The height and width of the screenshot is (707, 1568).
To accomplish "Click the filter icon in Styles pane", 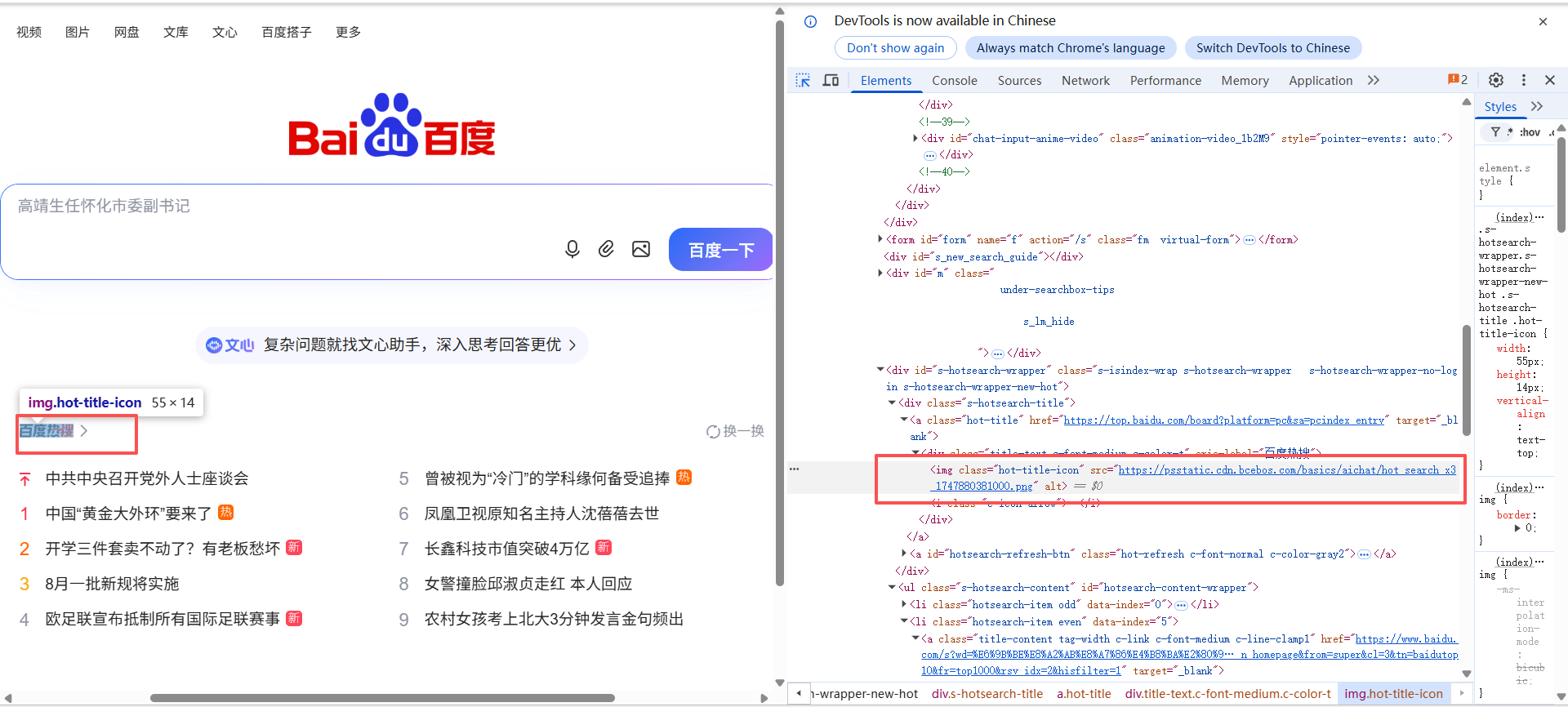I will [1495, 132].
